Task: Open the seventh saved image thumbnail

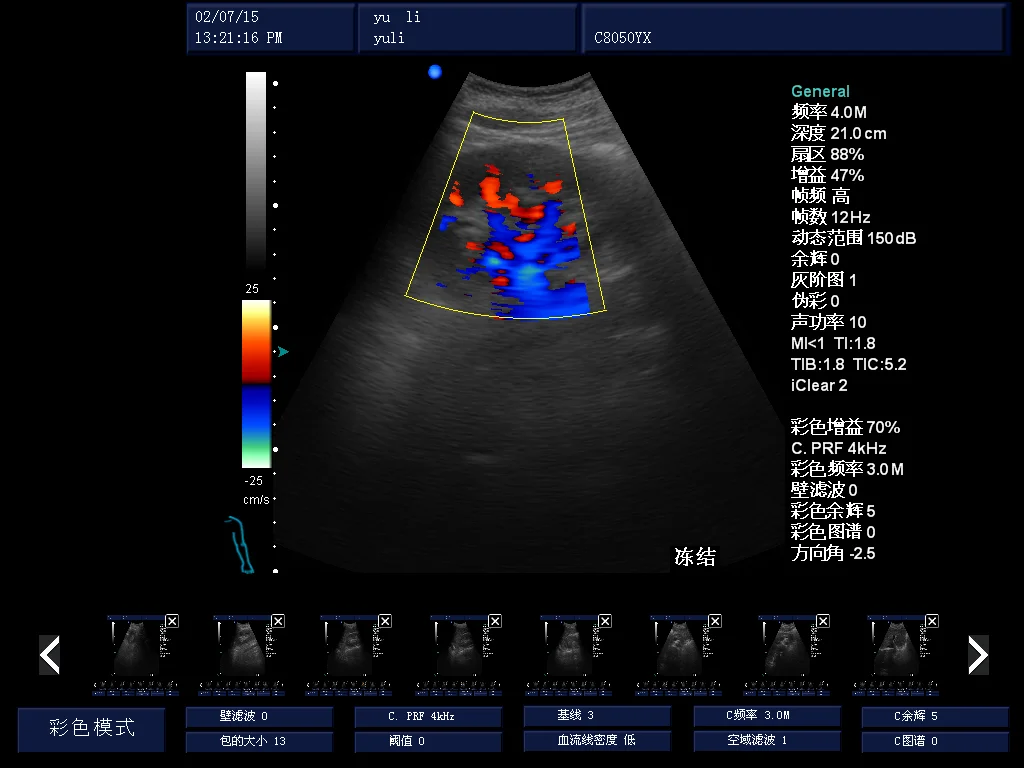Action: pyautogui.click(x=787, y=655)
